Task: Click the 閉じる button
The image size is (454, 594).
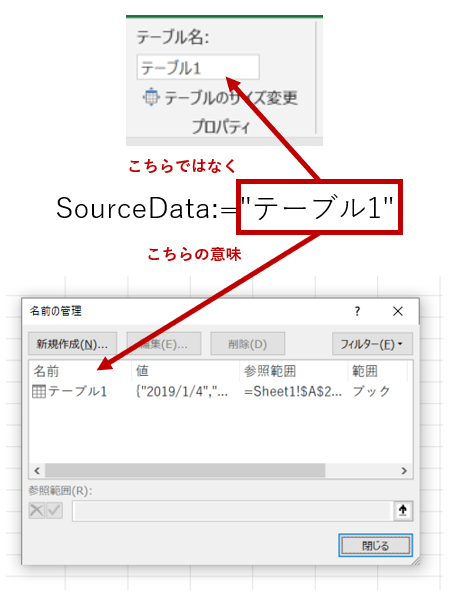Action: point(375,546)
